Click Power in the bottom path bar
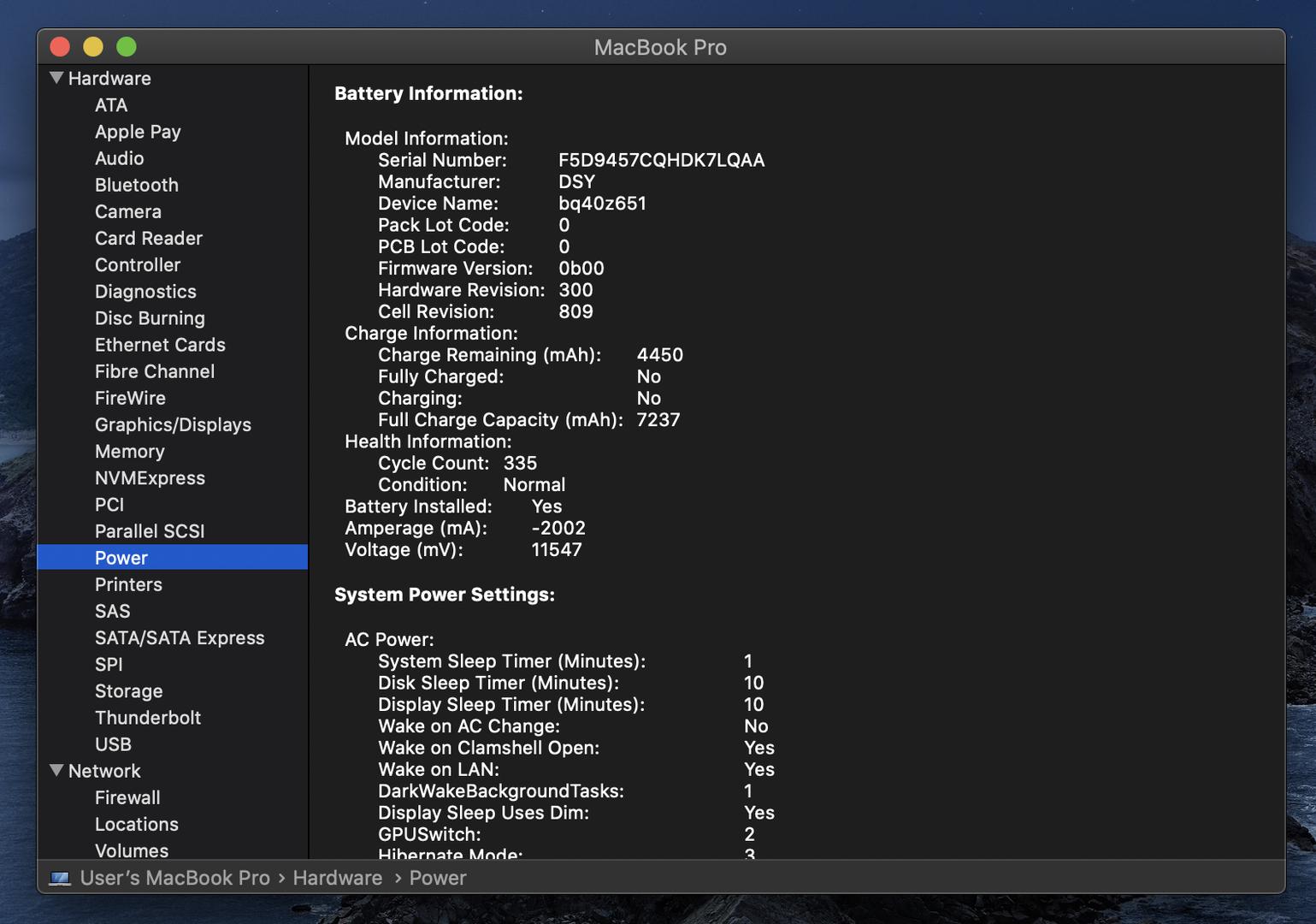 pos(437,878)
